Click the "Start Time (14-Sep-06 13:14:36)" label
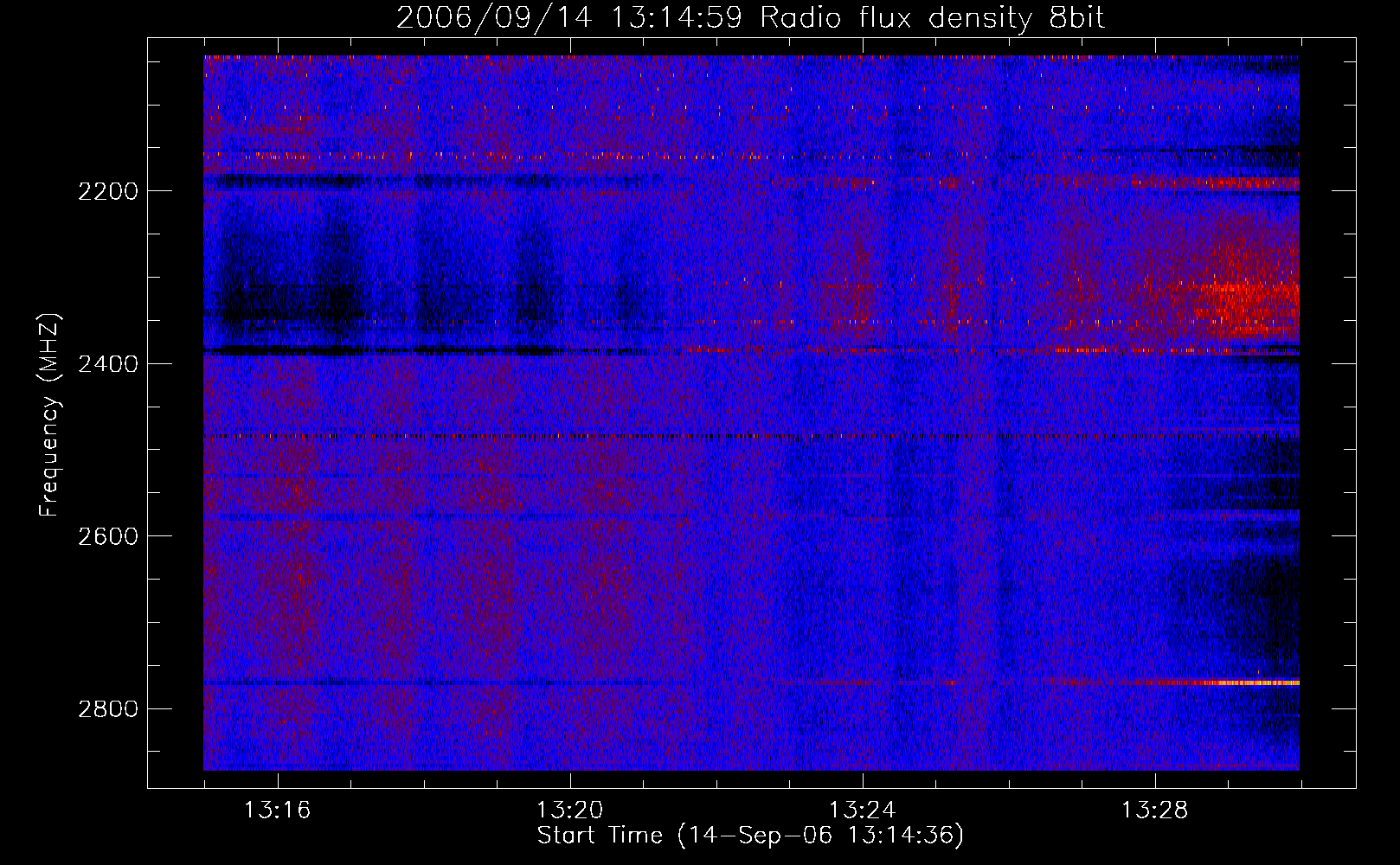Image resolution: width=1400 pixels, height=865 pixels. 750,836
